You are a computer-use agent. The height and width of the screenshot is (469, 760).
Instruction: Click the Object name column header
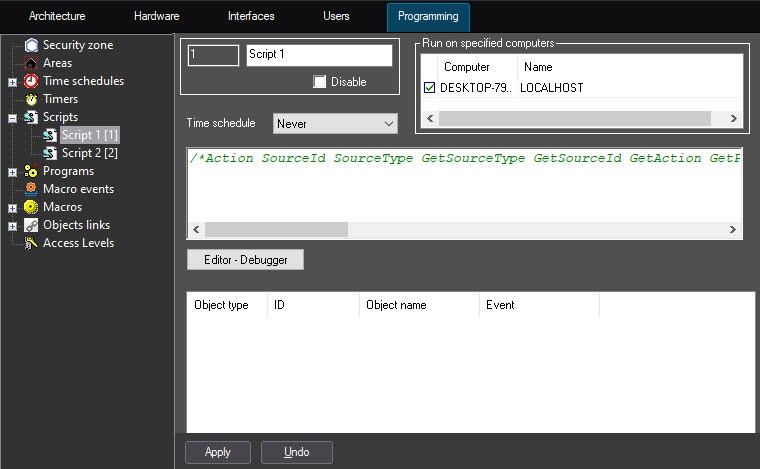click(419, 305)
